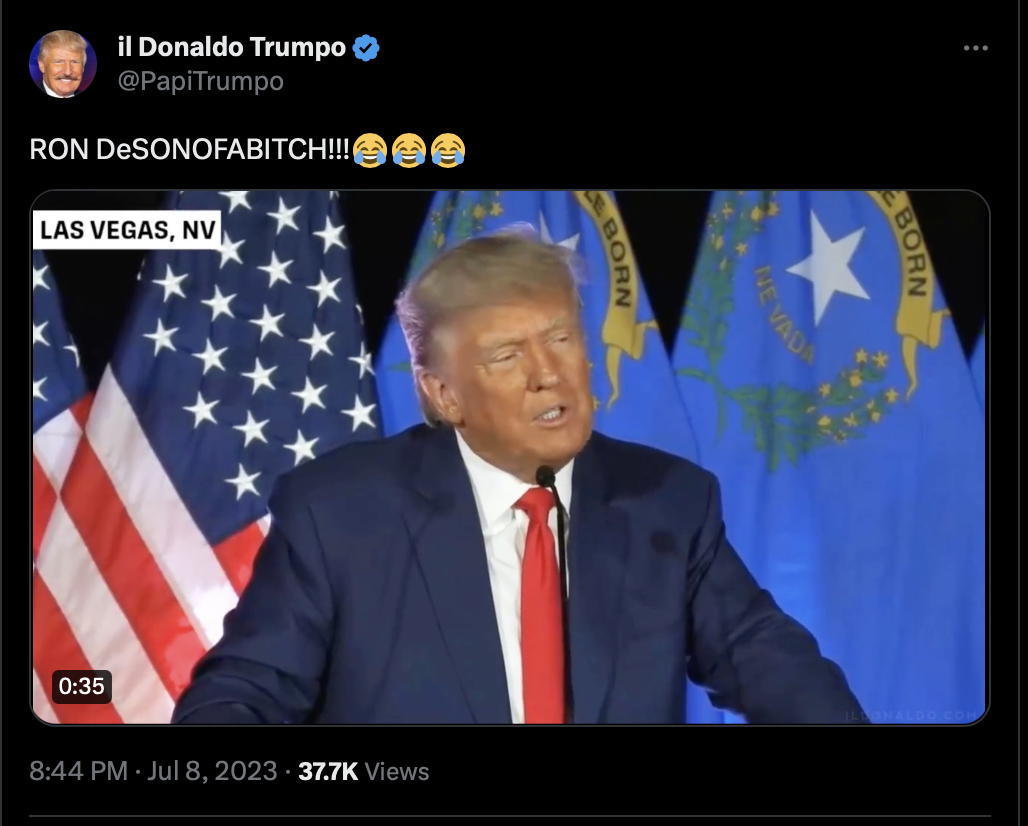Click the RON DeSONOFABITCH!!! tweet text
Image resolution: width=1028 pixels, height=826 pixels.
coord(189,149)
